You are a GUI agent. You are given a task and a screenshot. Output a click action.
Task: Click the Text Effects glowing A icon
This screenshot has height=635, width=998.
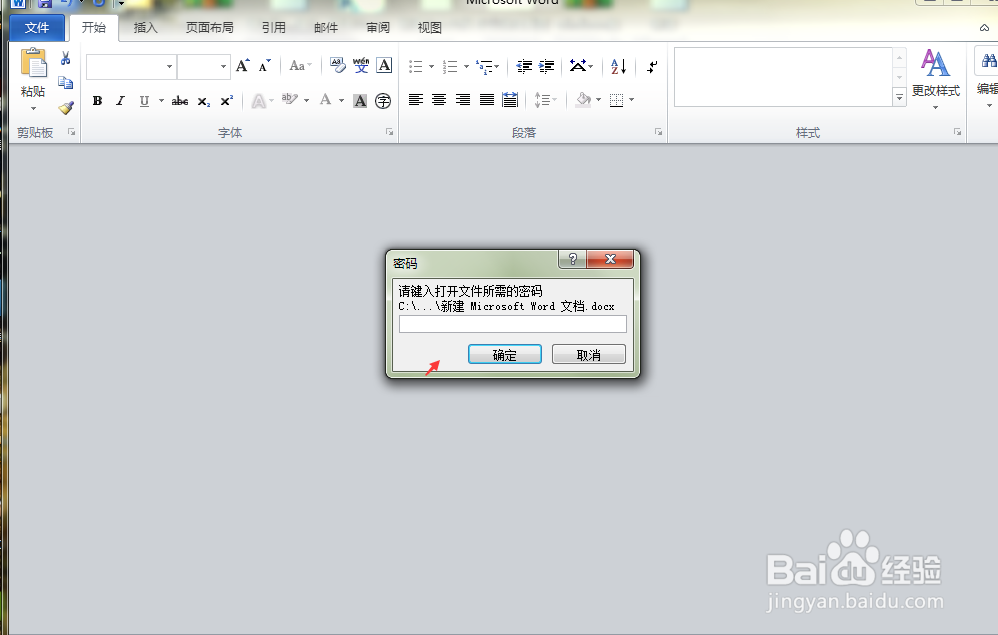click(258, 101)
